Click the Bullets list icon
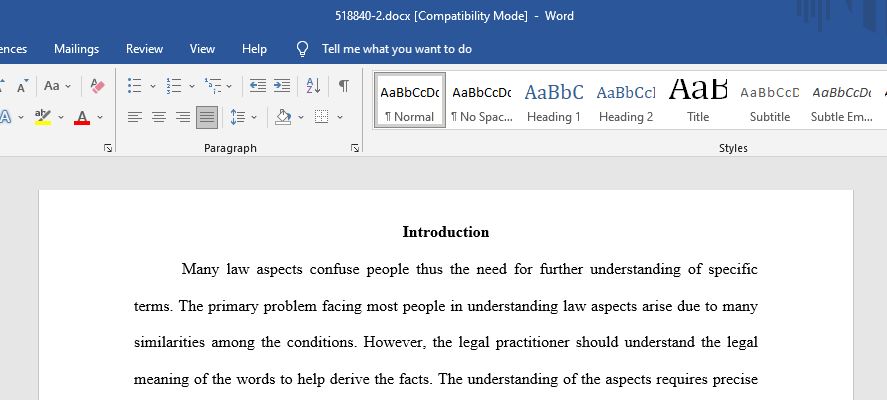Viewport: 887px width, 400px height. pos(135,86)
